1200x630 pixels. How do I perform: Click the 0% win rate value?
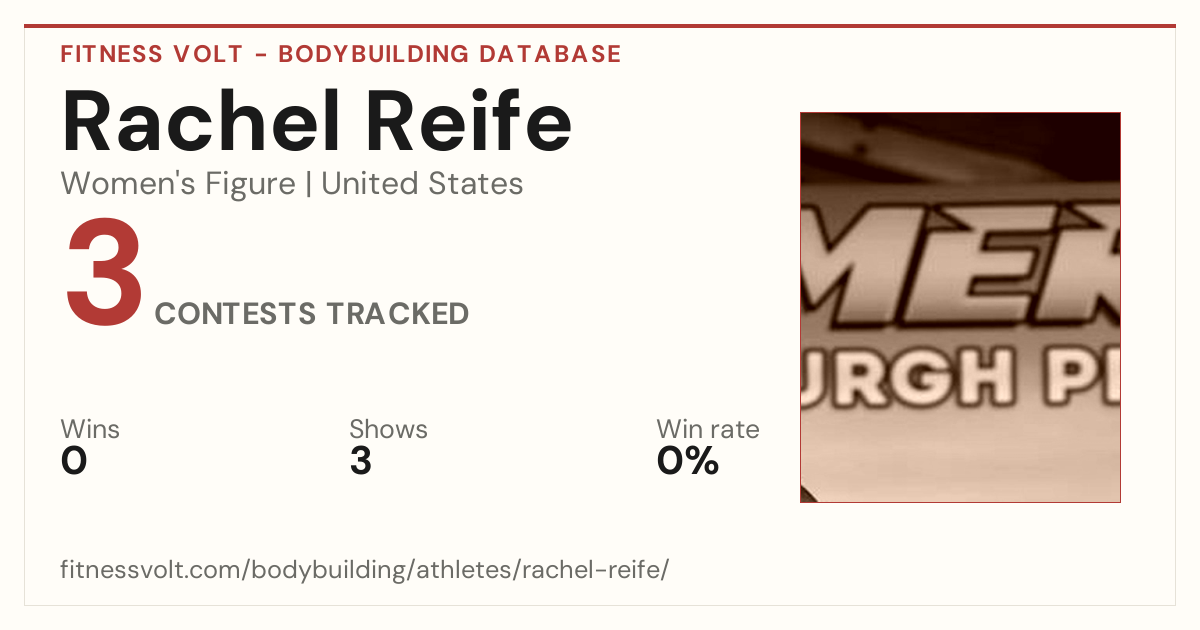[x=688, y=462]
